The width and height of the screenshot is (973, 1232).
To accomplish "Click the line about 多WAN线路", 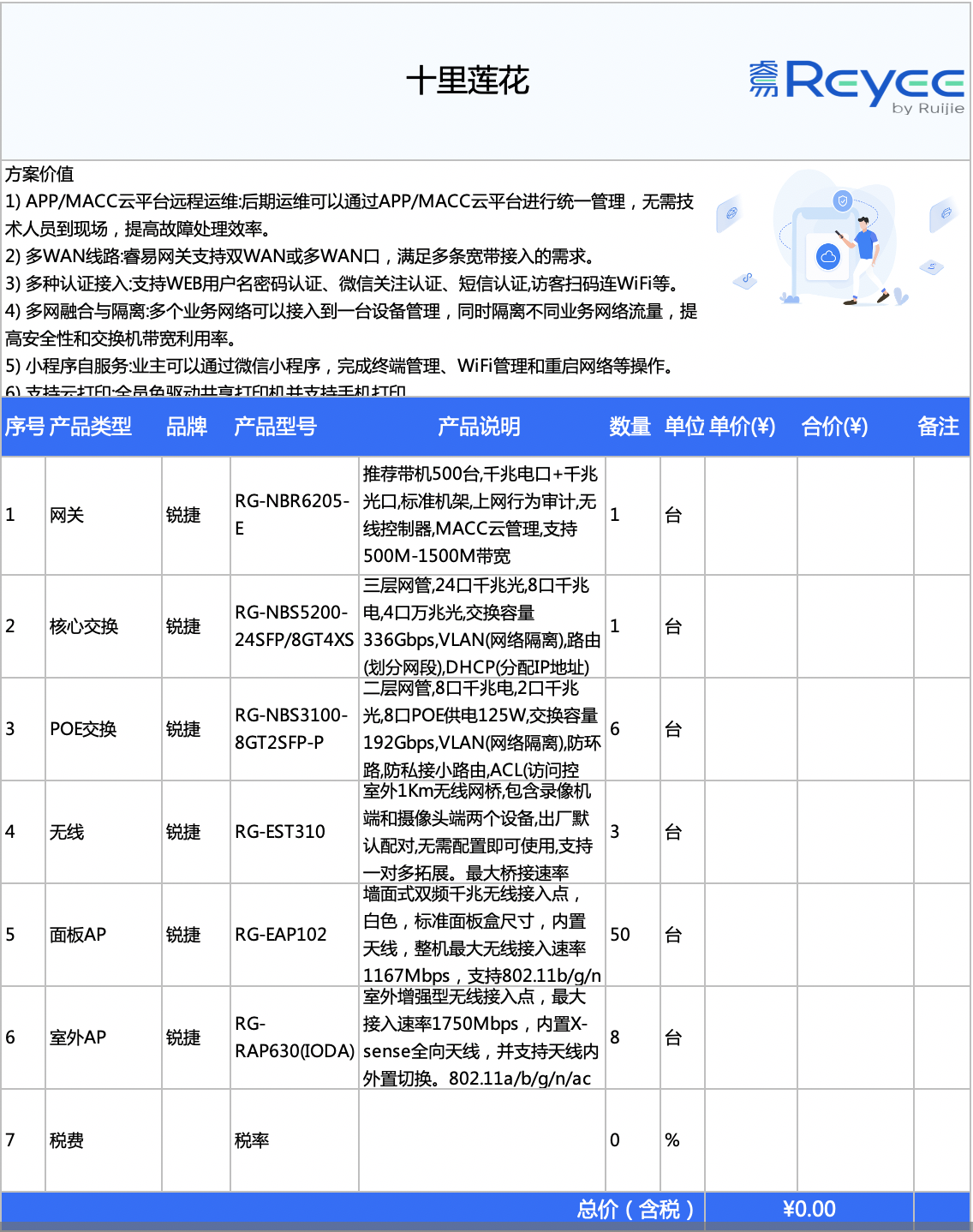I will point(300,256).
